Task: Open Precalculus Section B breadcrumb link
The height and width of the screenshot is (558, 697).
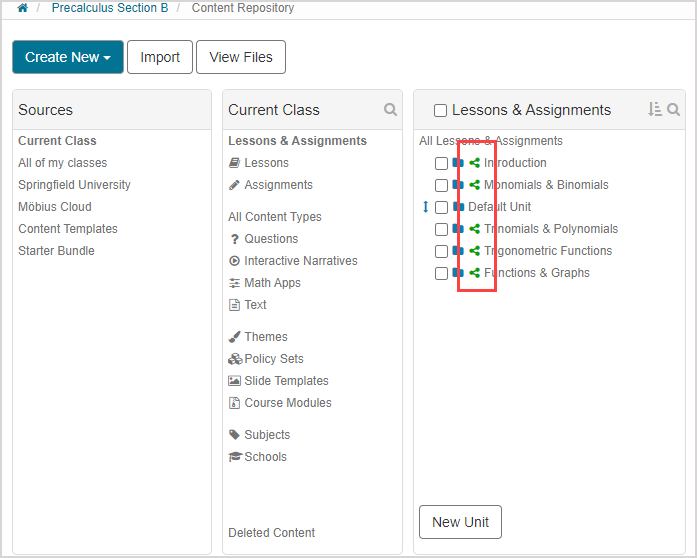Action: click(x=110, y=8)
